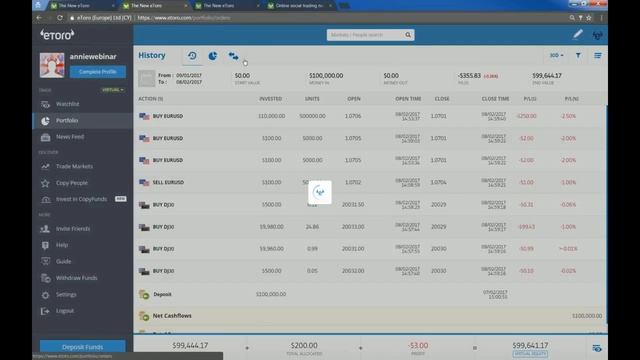
Task: Click the bottom-right watchlist eye icon
Action: (597, 348)
